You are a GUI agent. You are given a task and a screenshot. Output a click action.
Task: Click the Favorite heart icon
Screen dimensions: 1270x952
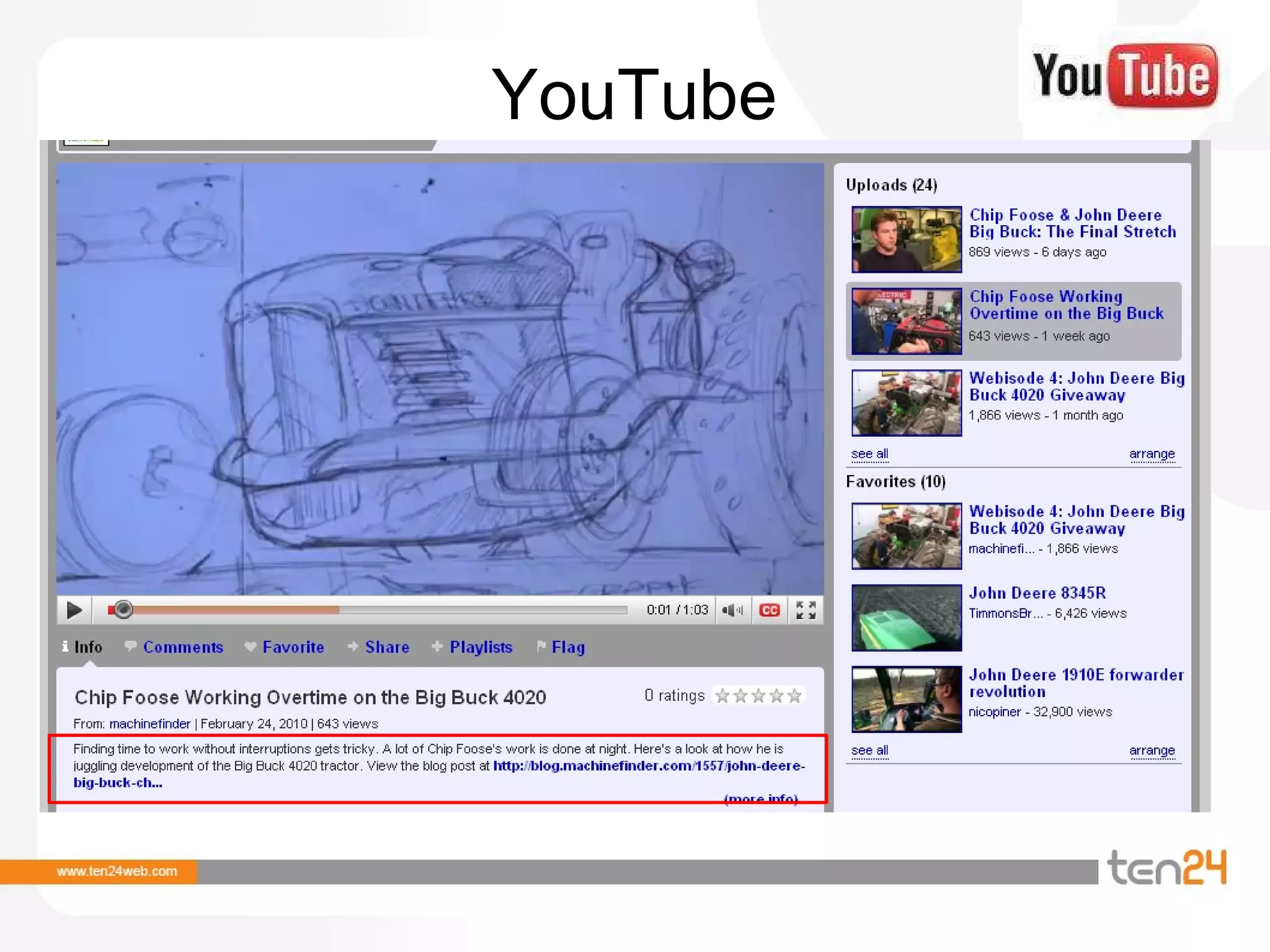250,646
